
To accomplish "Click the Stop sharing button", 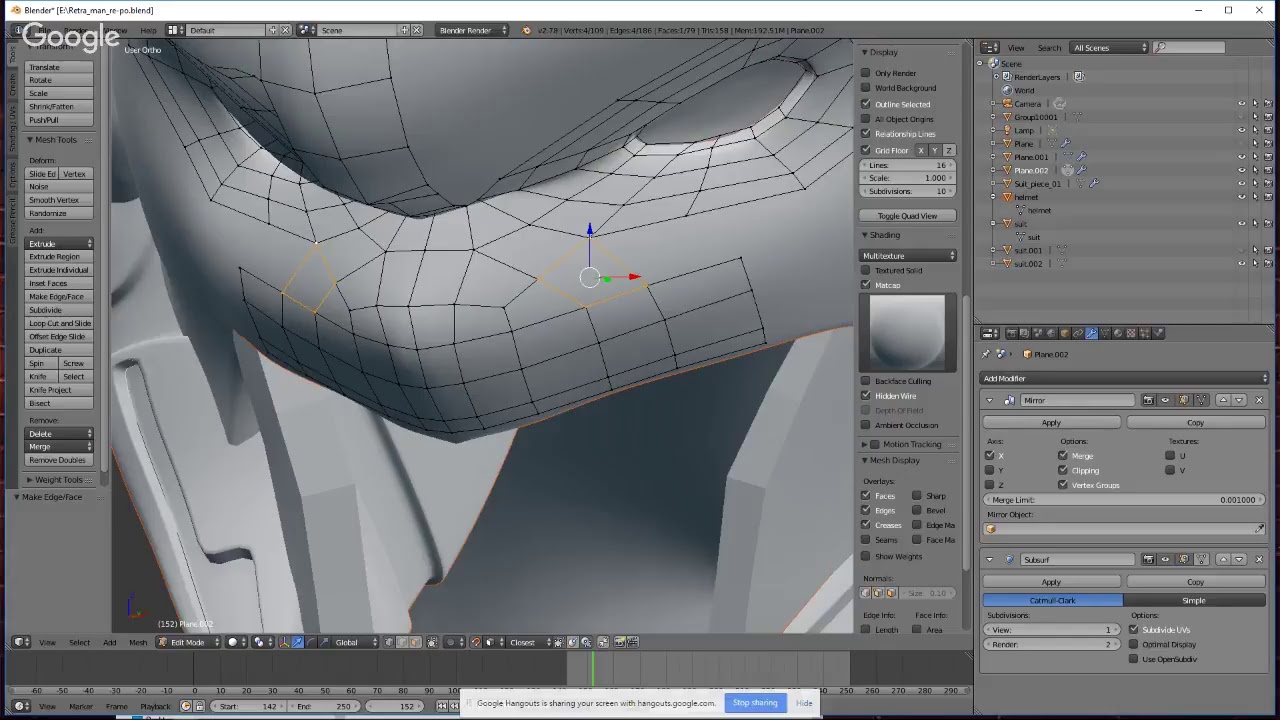I will pyautogui.click(x=755, y=703).
